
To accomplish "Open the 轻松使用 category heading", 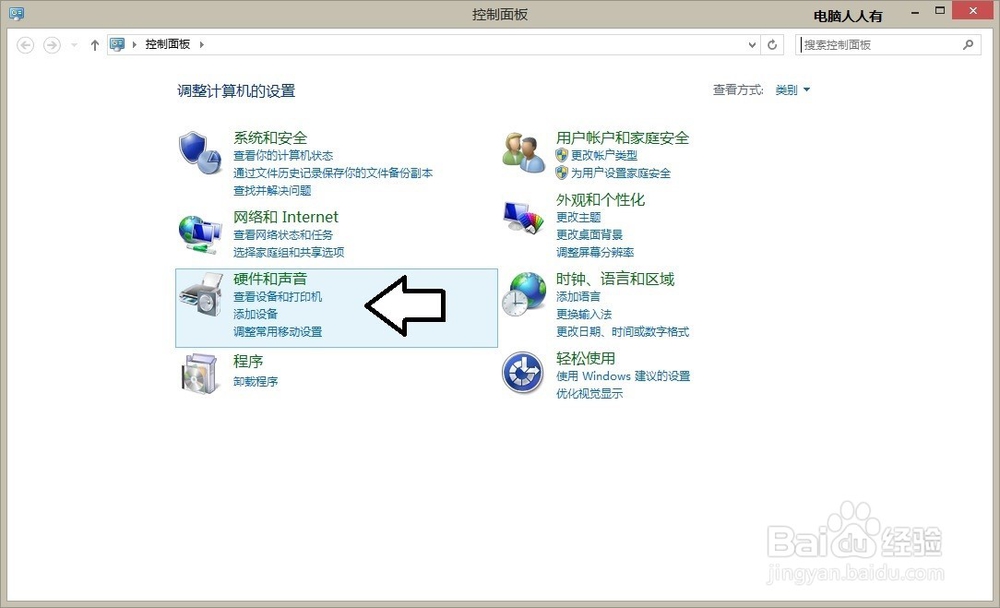I will [x=585, y=358].
